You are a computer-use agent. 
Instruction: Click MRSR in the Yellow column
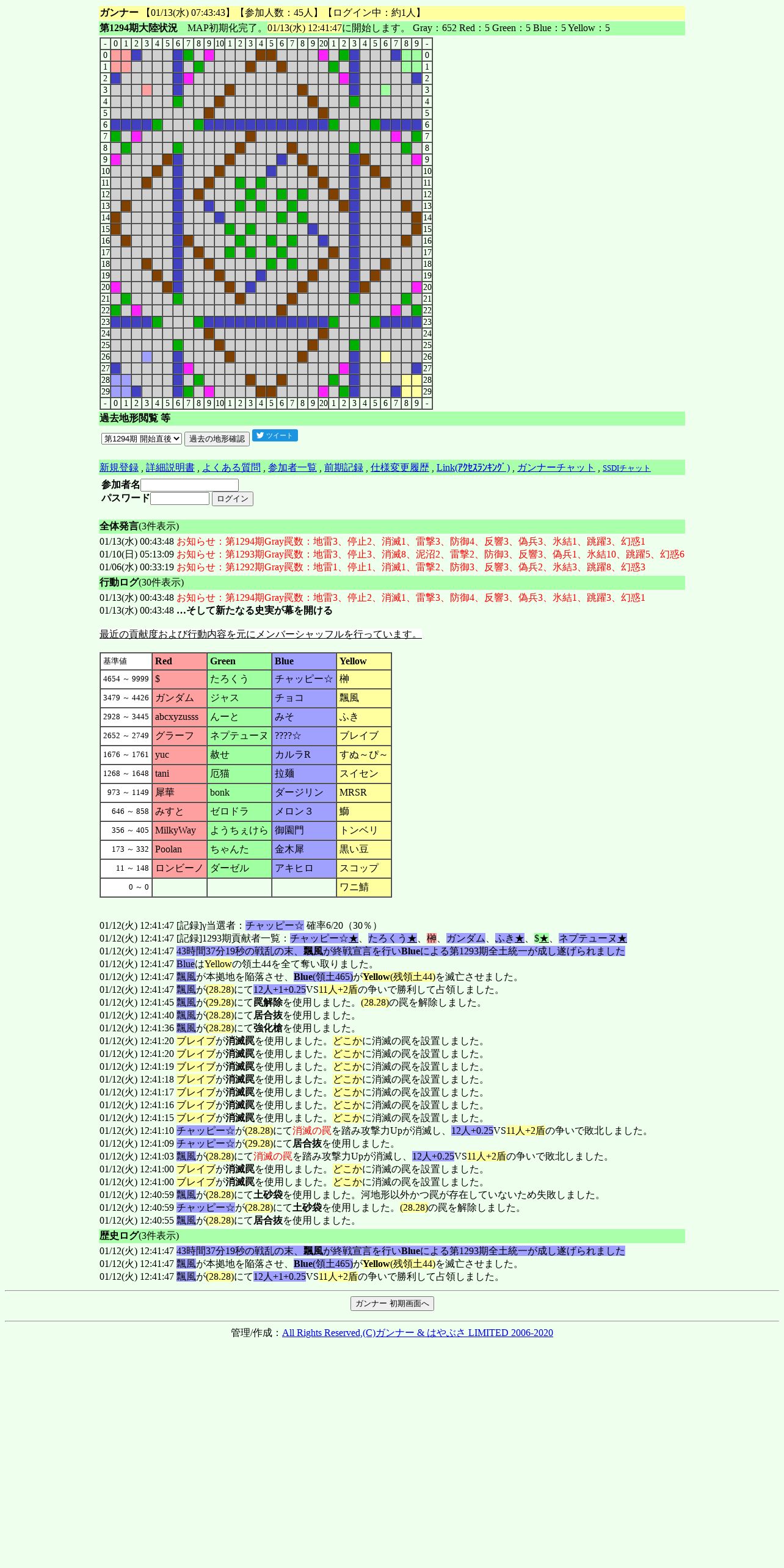pos(364,793)
